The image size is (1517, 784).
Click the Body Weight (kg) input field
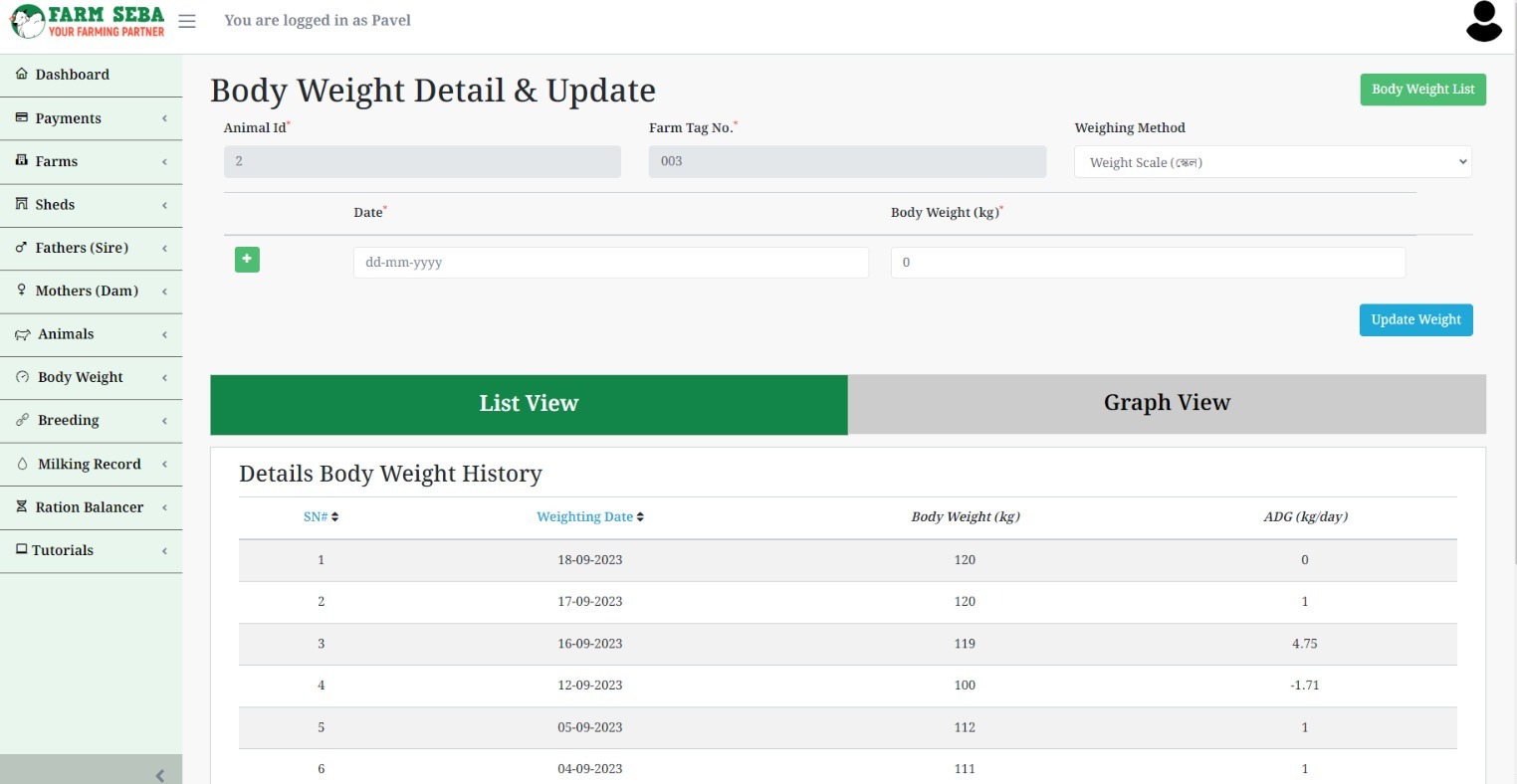[1147, 263]
